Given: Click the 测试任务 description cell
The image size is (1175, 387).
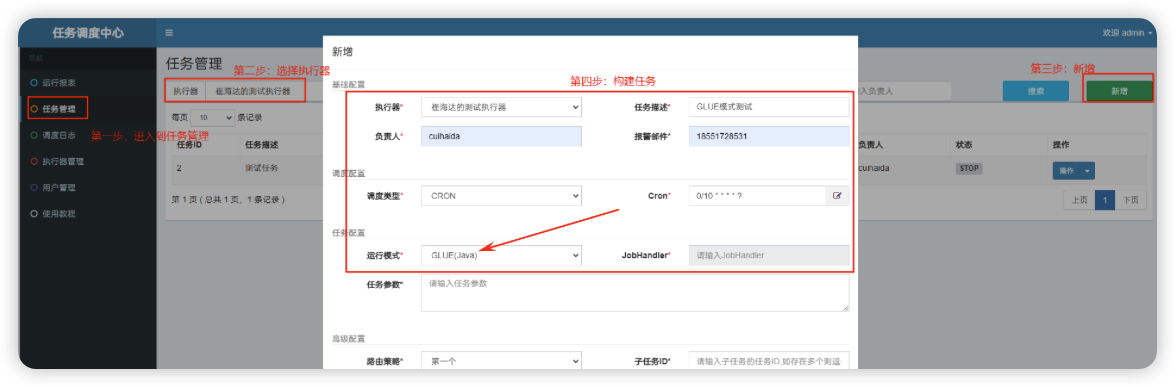Looking at the screenshot, I should point(261,168).
